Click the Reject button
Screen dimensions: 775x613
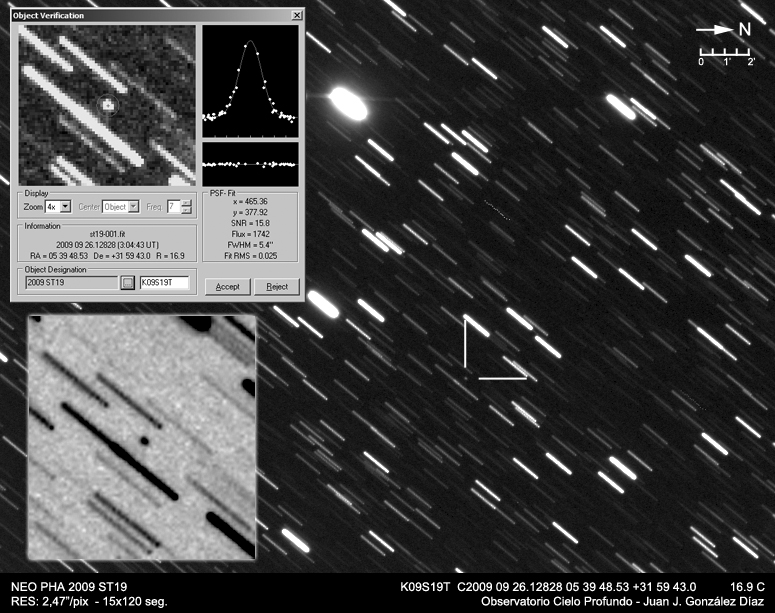(x=276, y=286)
